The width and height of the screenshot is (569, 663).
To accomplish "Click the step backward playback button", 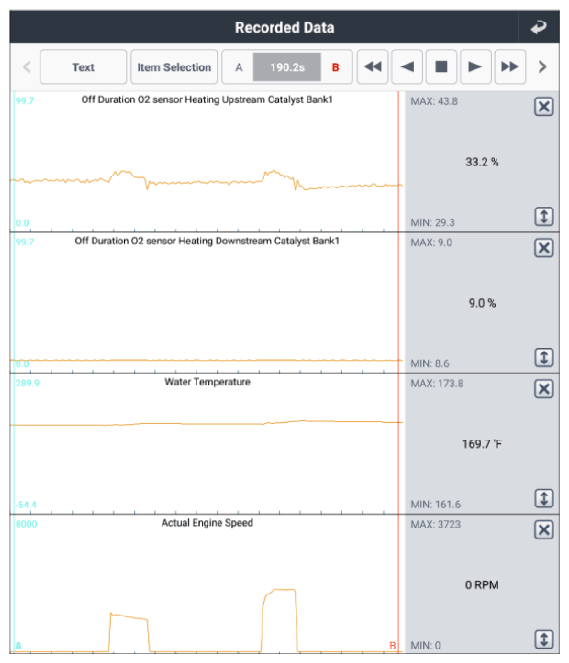I will point(407,67).
